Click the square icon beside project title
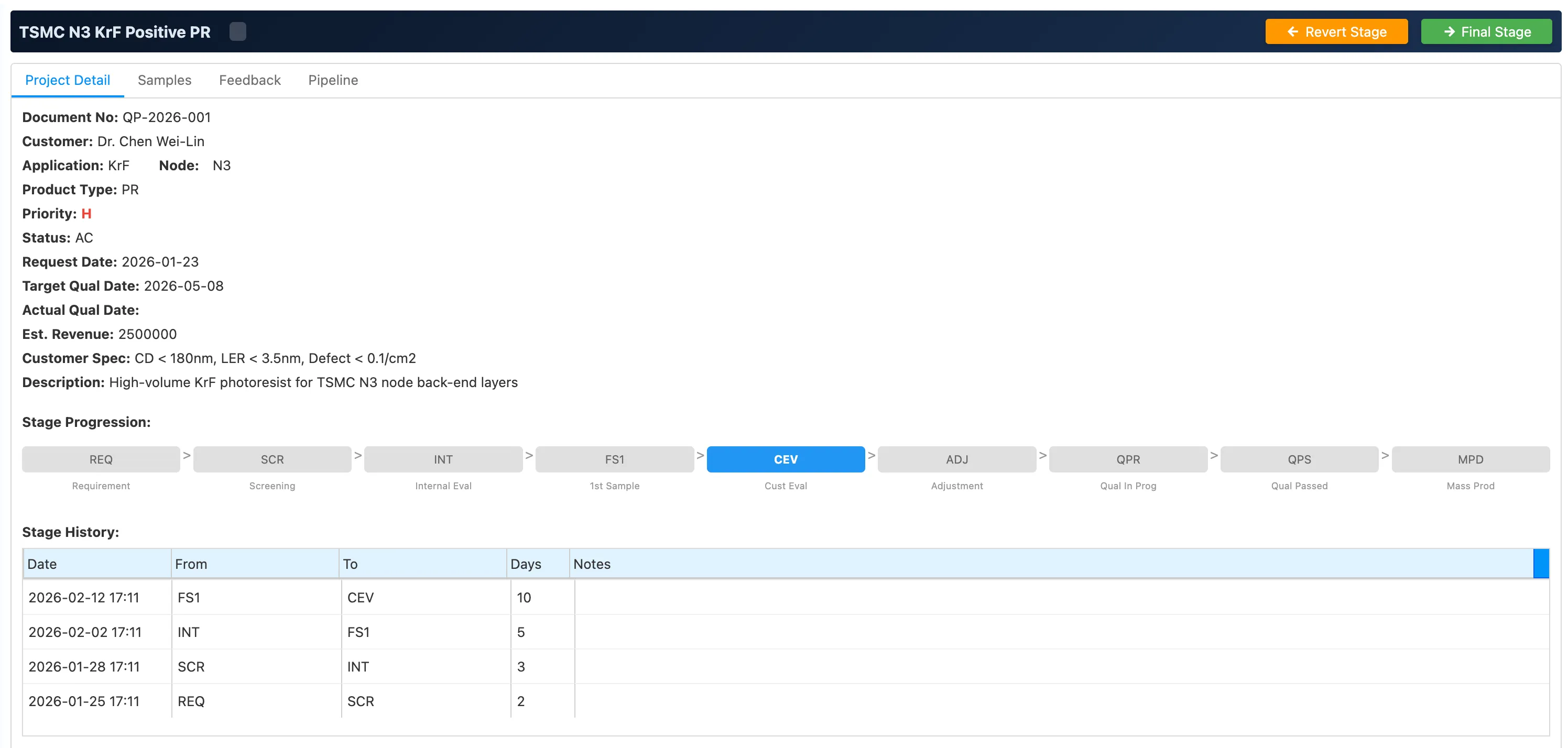 pyautogui.click(x=237, y=31)
